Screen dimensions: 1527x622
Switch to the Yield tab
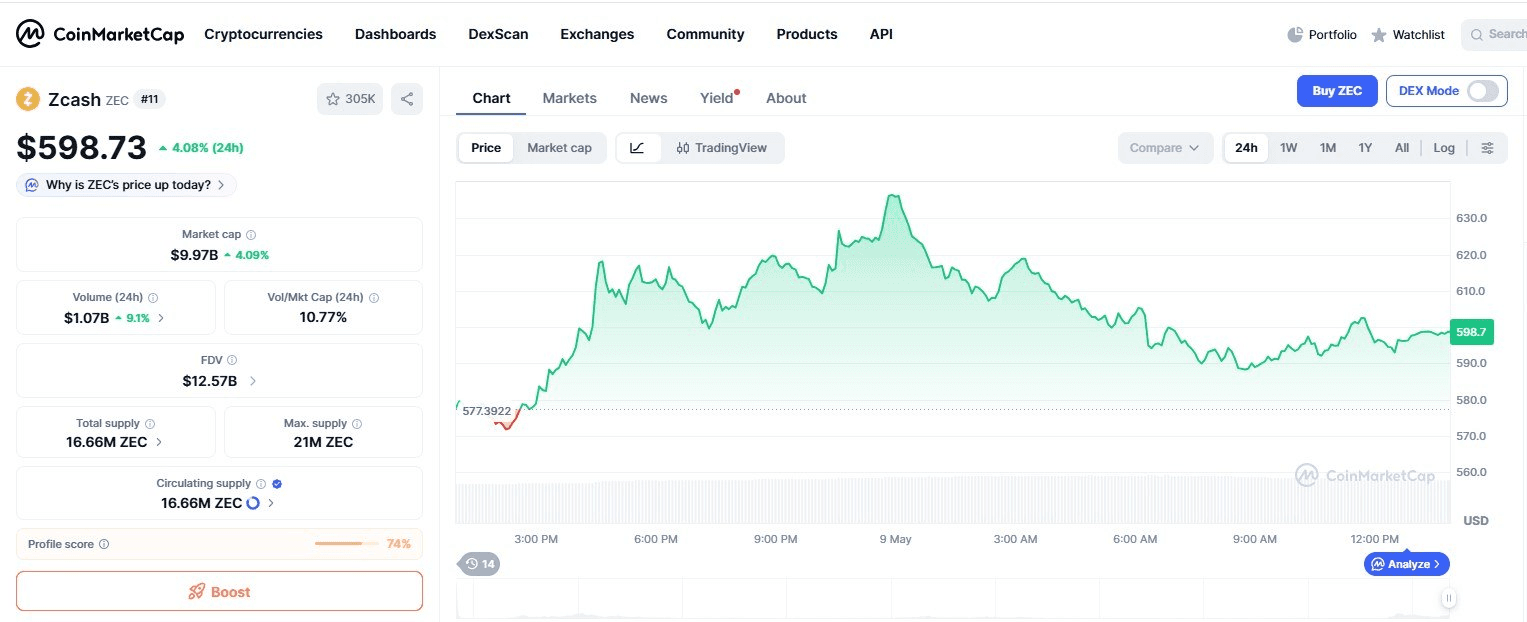tap(717, 98)
